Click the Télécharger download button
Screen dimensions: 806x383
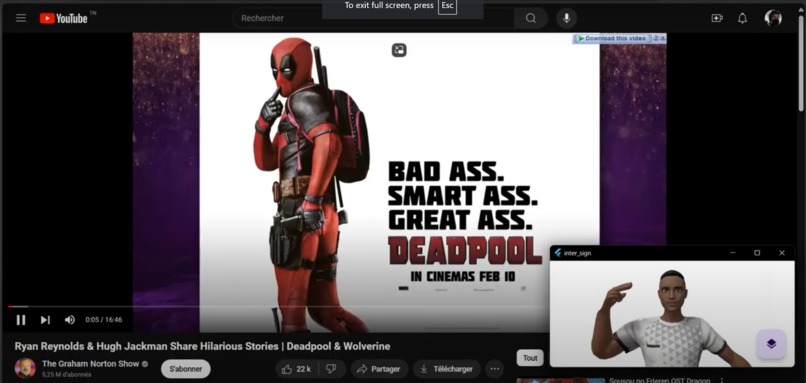coord(447,369)
